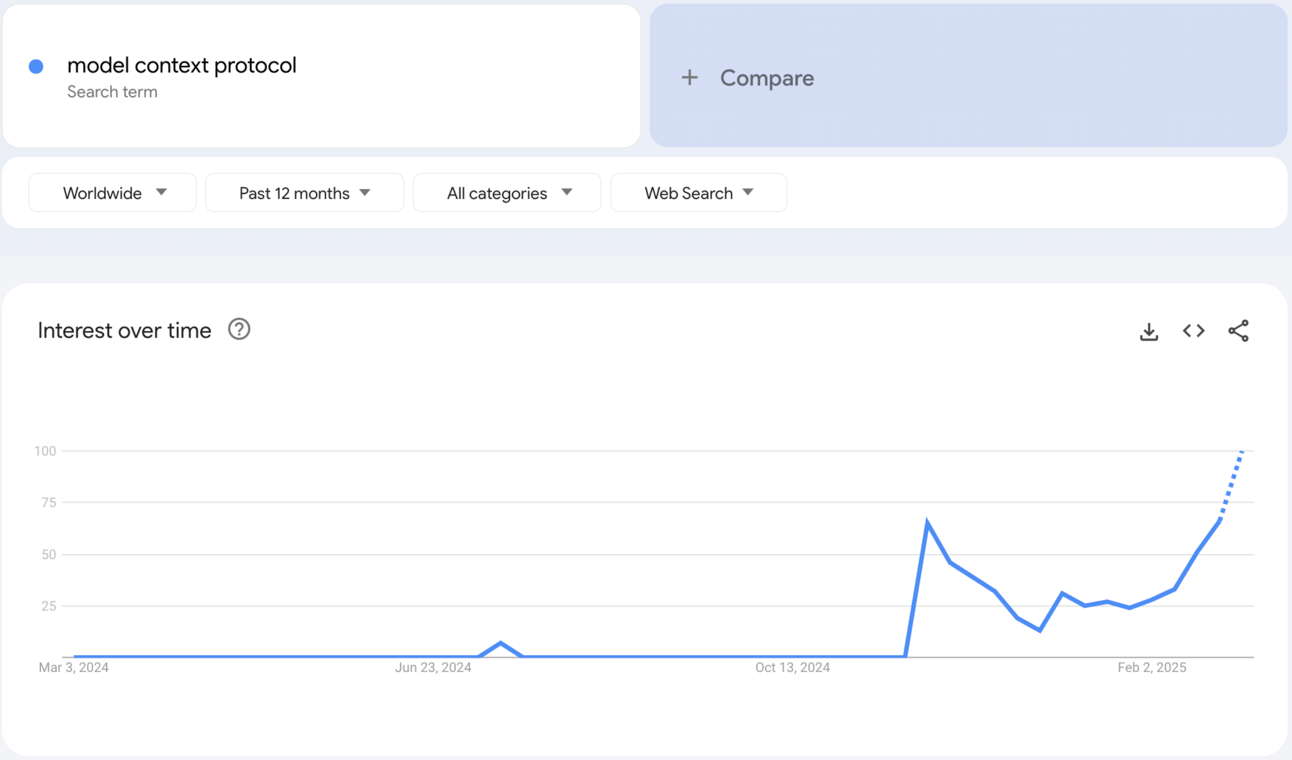Click the sharp spike peak after Oct 13, 2024

928,522
